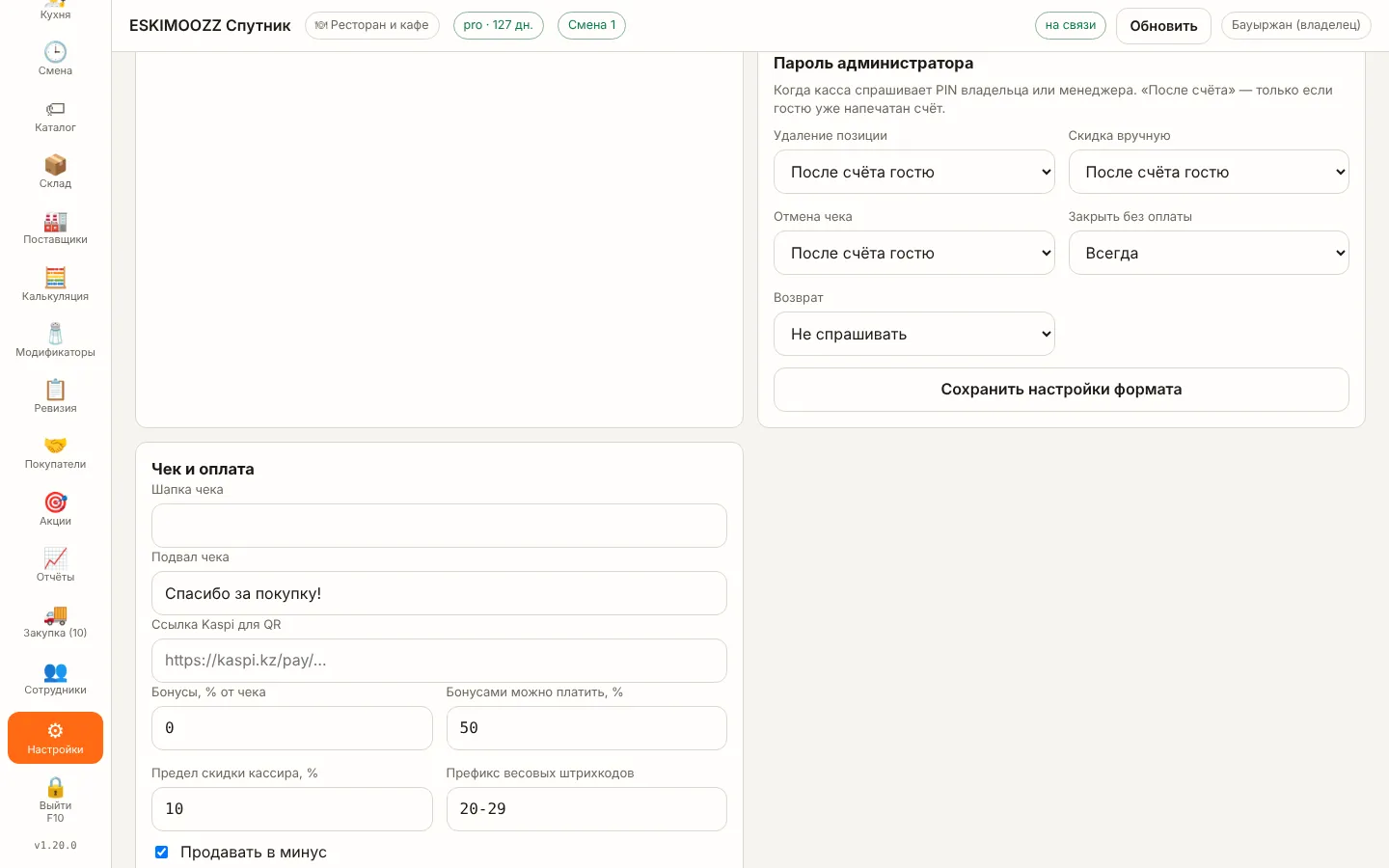This screenshot has height=868, width=1389.
Task: Open the Возврат dropdown
Action: (913, 334)
